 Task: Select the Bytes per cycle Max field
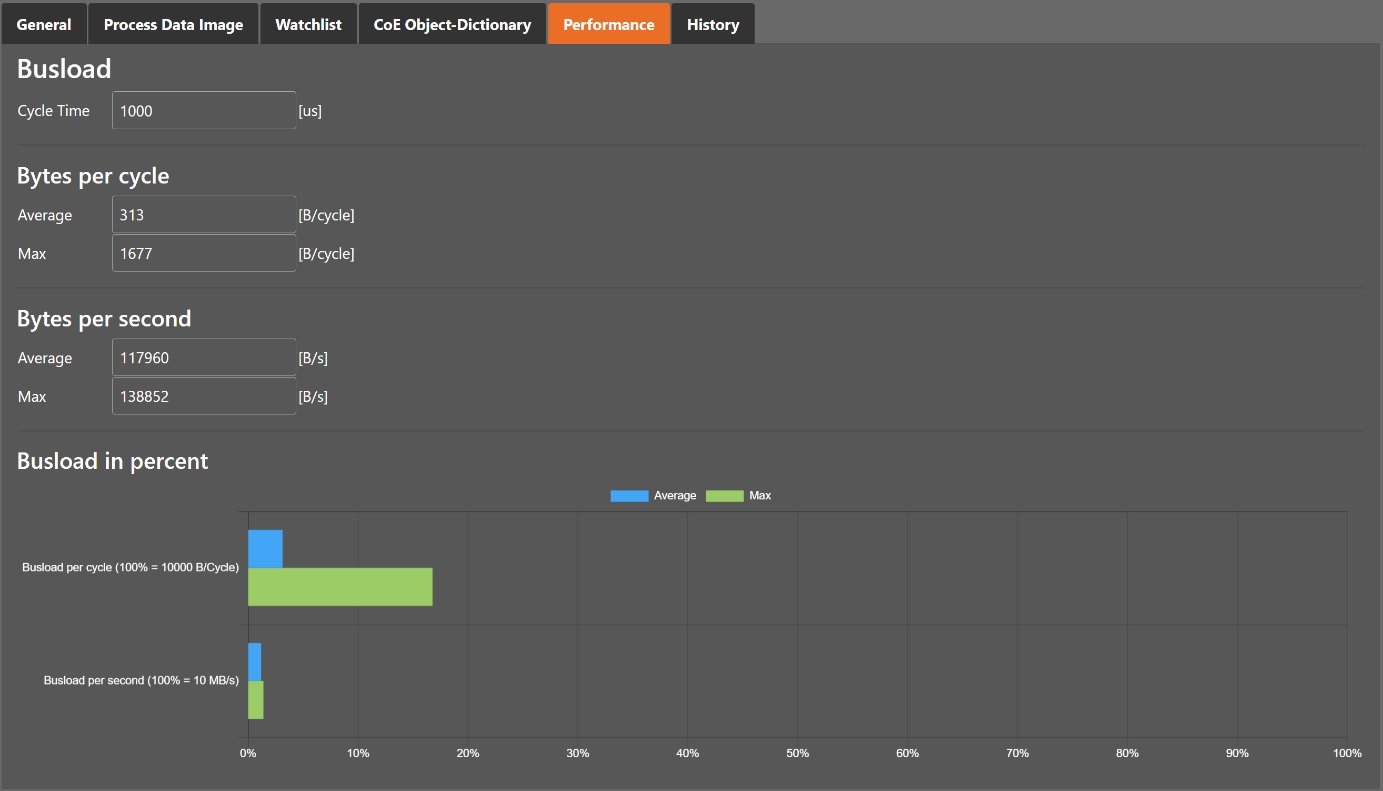(x=204, y=254)
